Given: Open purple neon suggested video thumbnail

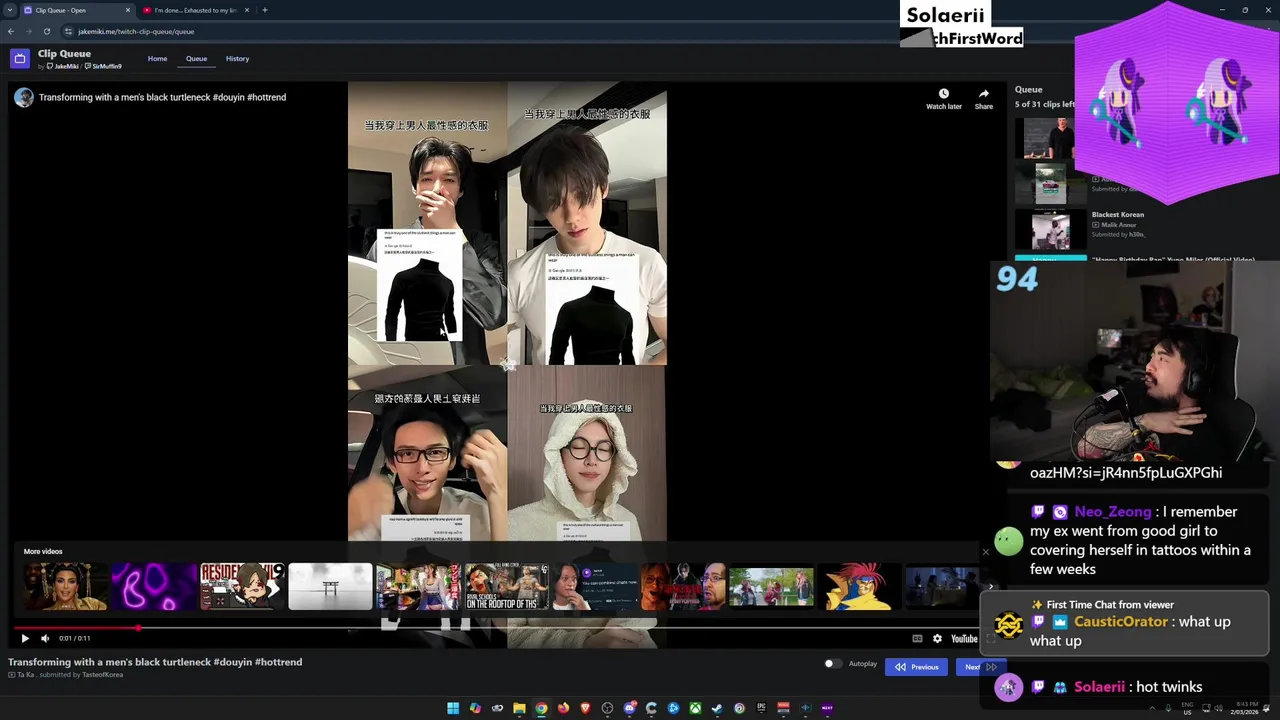Looking at the screenshot, I should tap(154, 586).
